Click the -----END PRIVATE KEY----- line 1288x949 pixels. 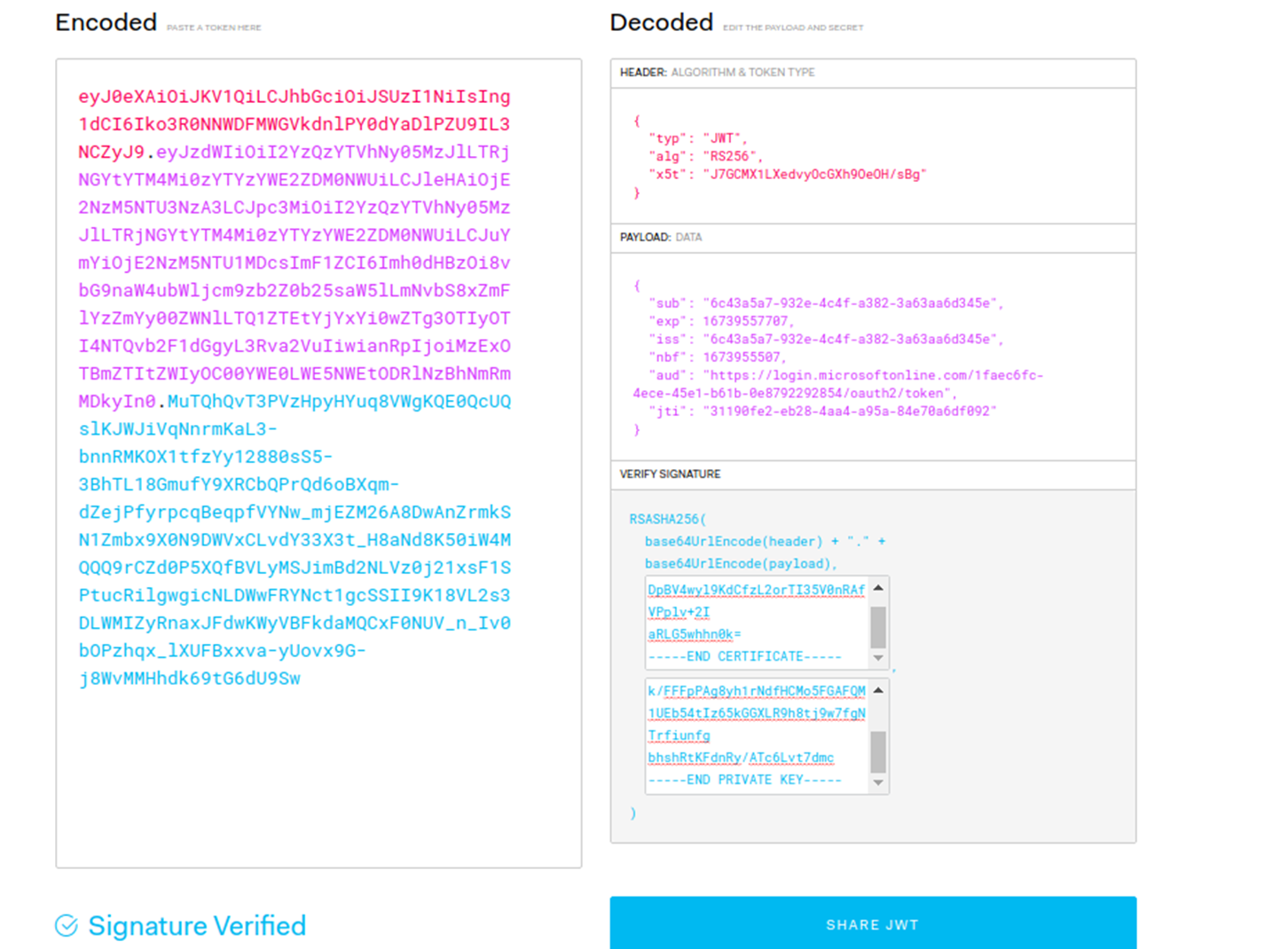pos(744,780)
